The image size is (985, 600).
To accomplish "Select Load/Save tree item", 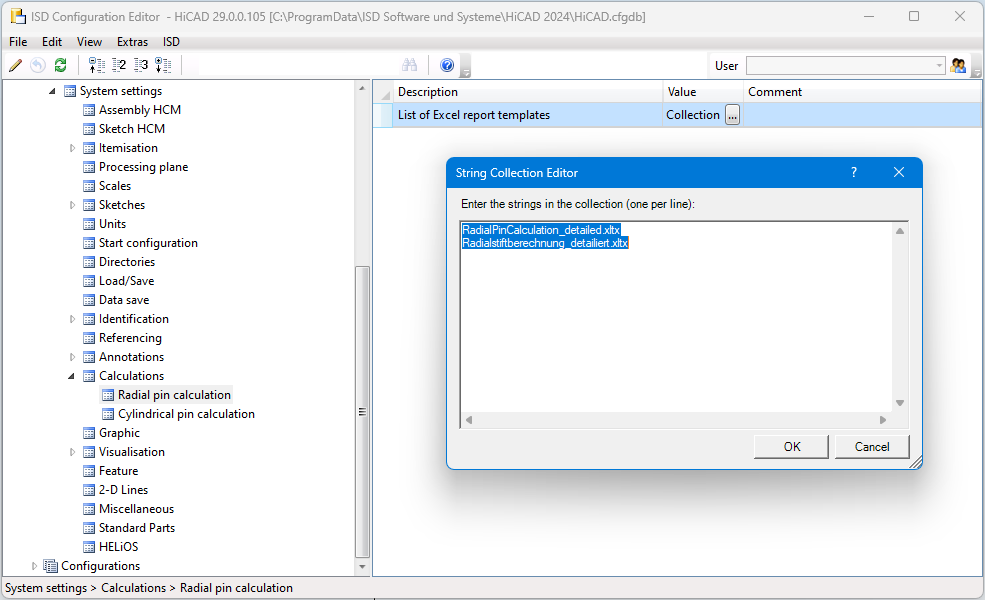I will click(126, 281).
